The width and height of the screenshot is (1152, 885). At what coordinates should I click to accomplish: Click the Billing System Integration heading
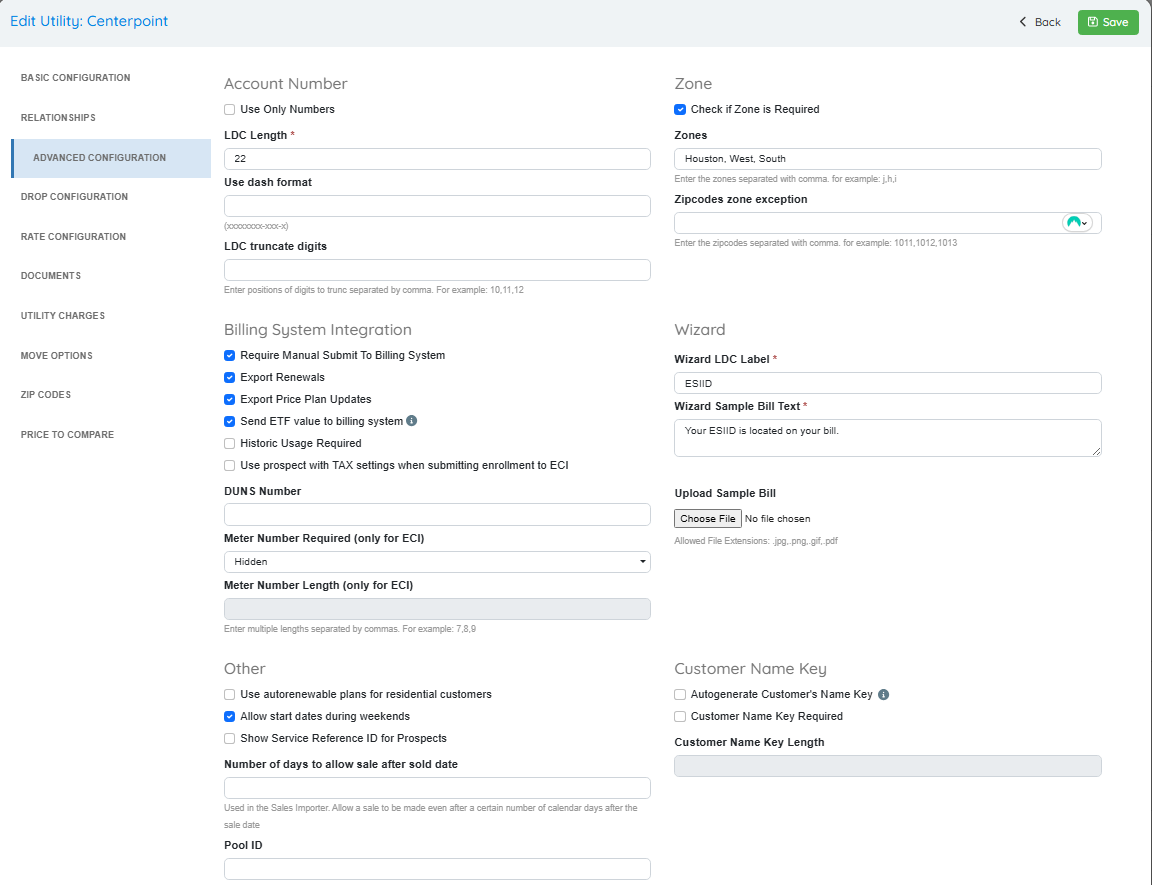coord(317,330)
